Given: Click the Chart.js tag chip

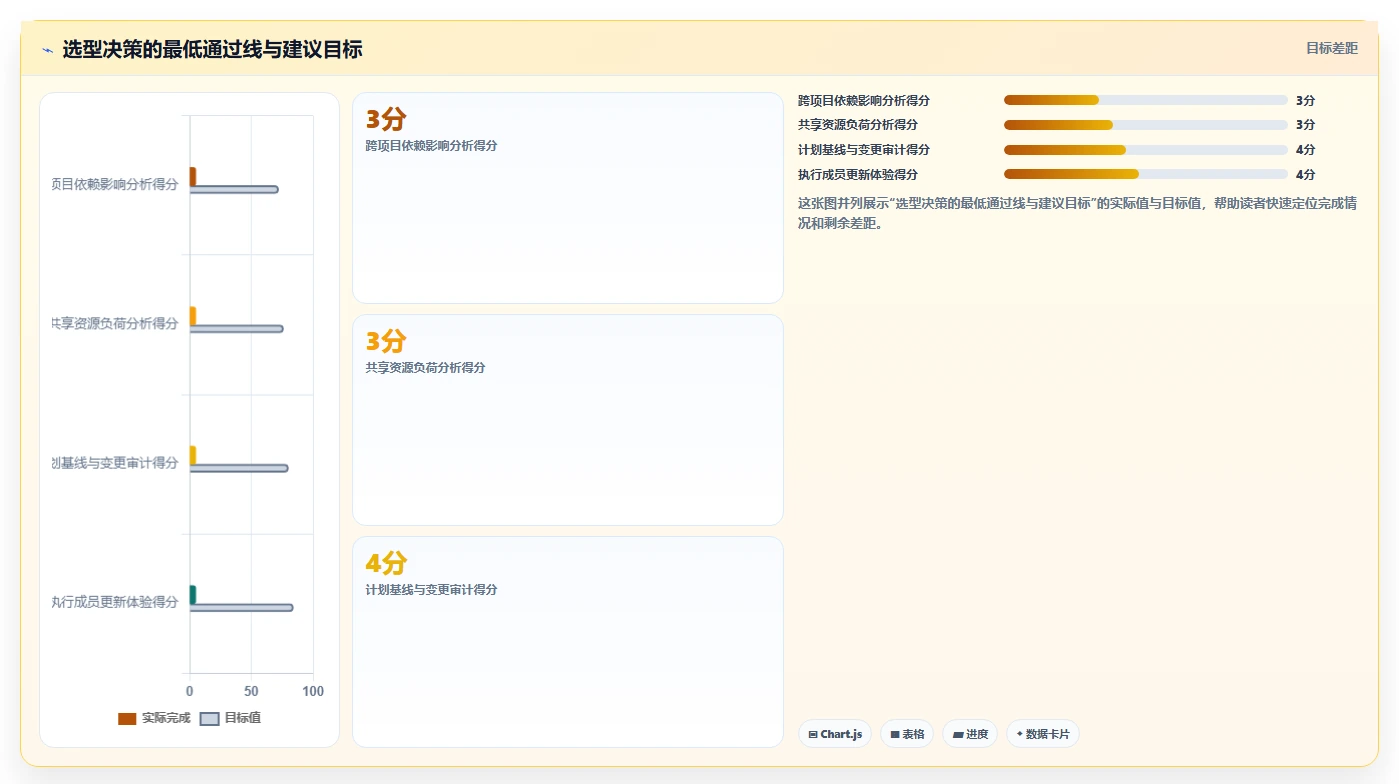Looking at the screenshot, I should pyautogui.click(x=835, y=734).
